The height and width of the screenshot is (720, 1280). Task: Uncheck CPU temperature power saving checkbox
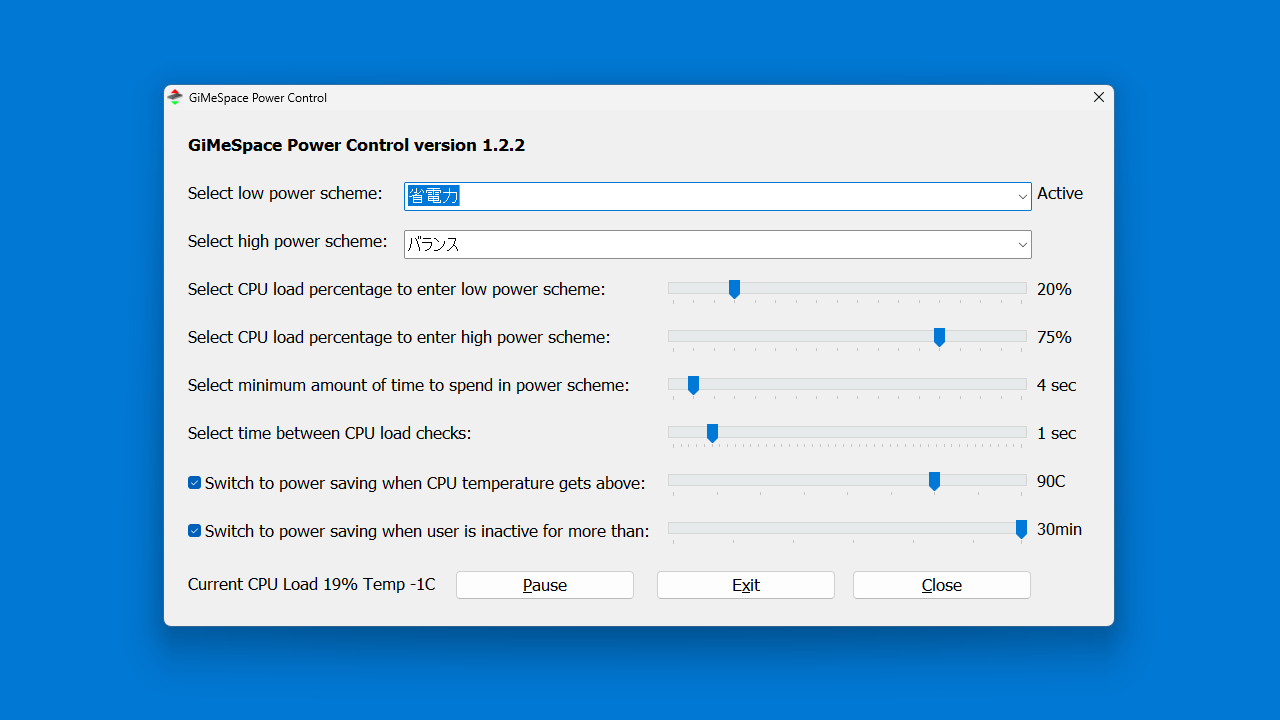pos(194,483)
